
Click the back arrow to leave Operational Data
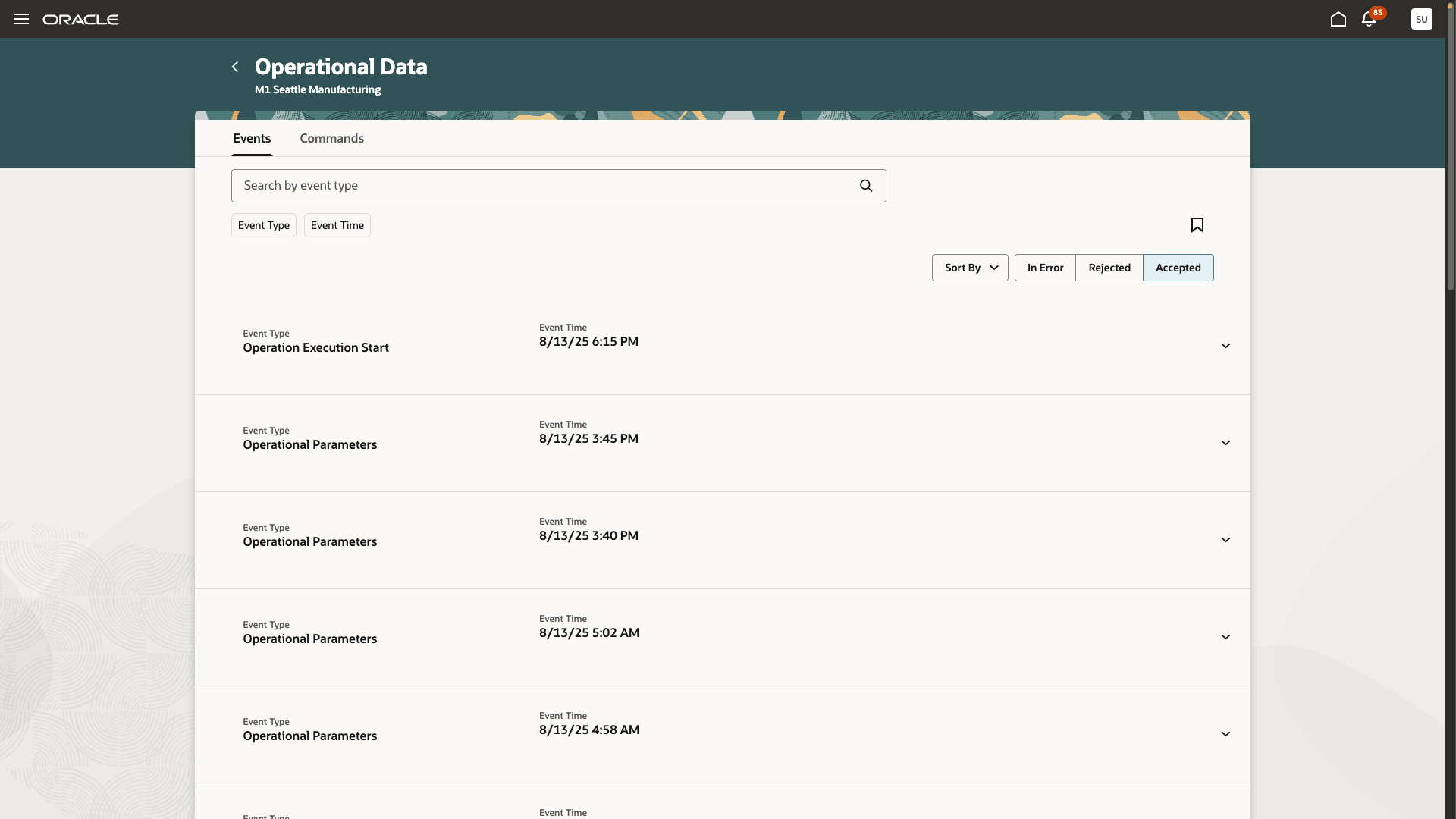[234, 67]
